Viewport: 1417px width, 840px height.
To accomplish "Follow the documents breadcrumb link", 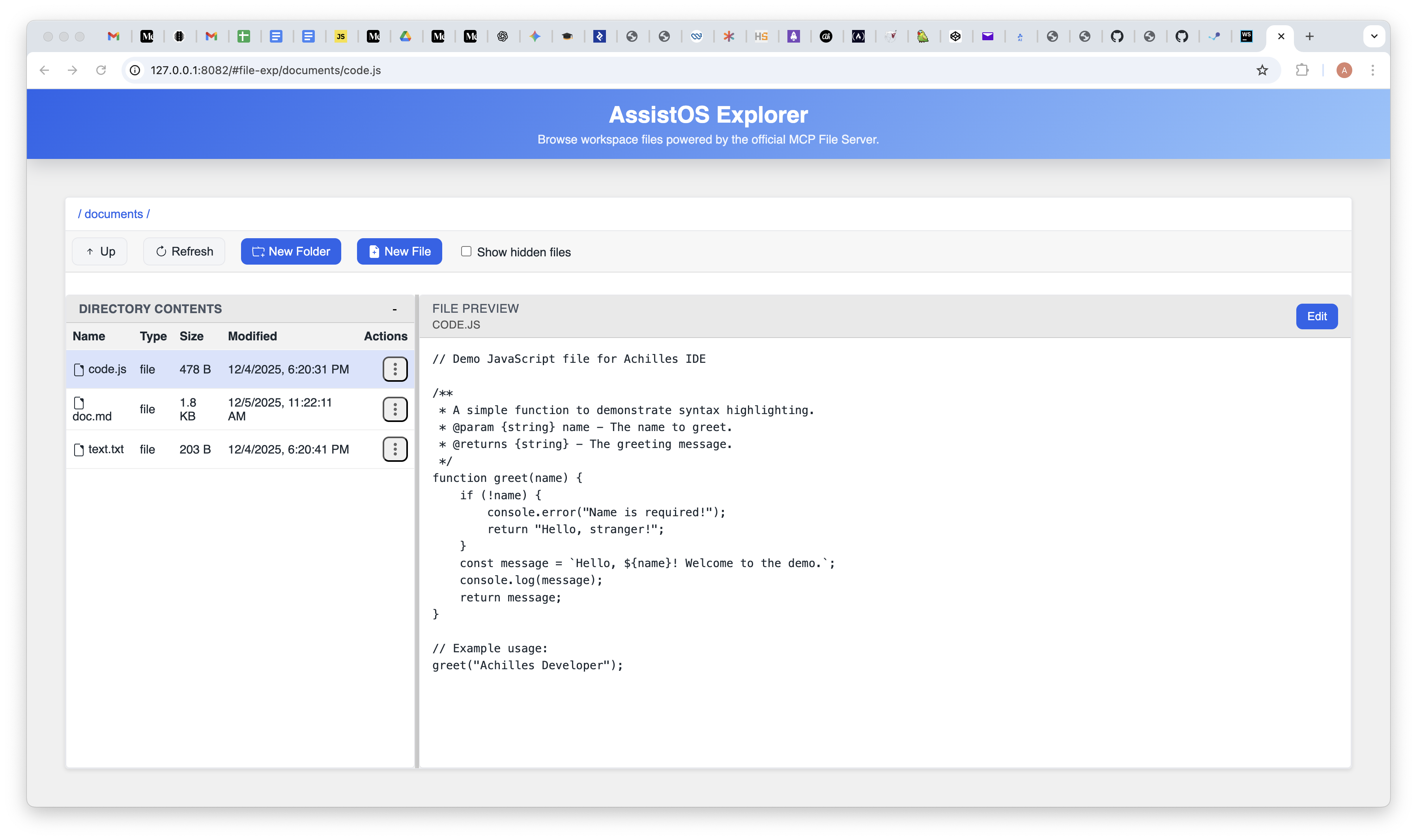I will pos(114,214).
